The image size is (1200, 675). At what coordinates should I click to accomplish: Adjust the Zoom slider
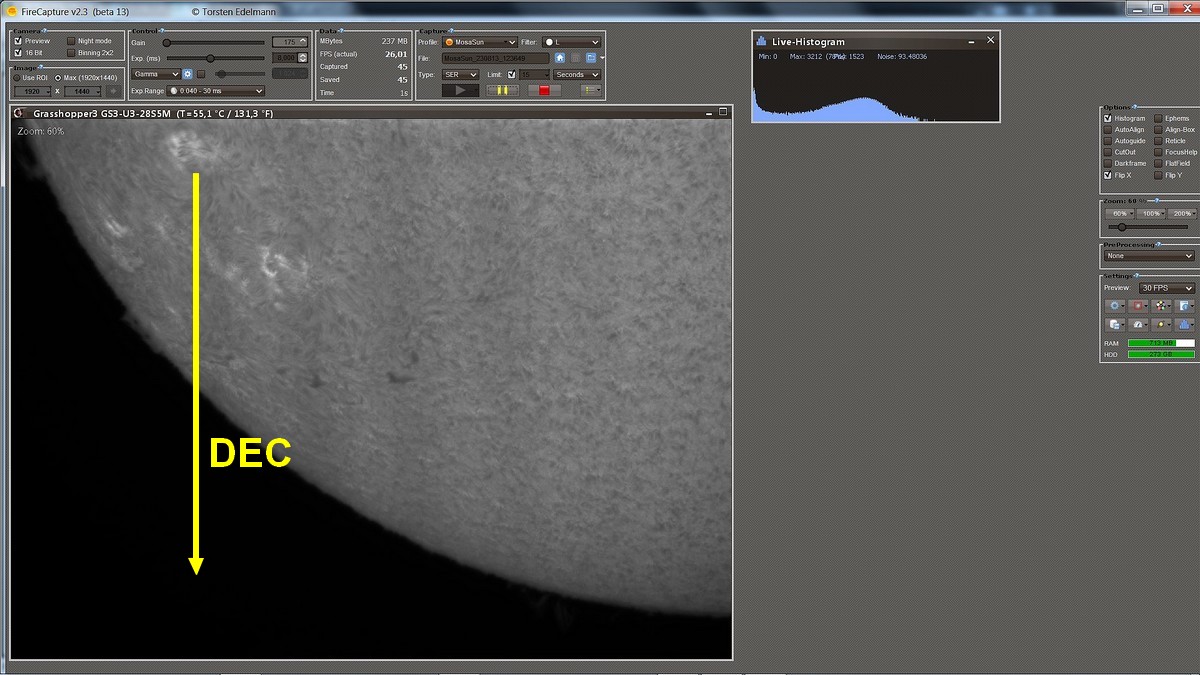click(x=1148, y=227)
